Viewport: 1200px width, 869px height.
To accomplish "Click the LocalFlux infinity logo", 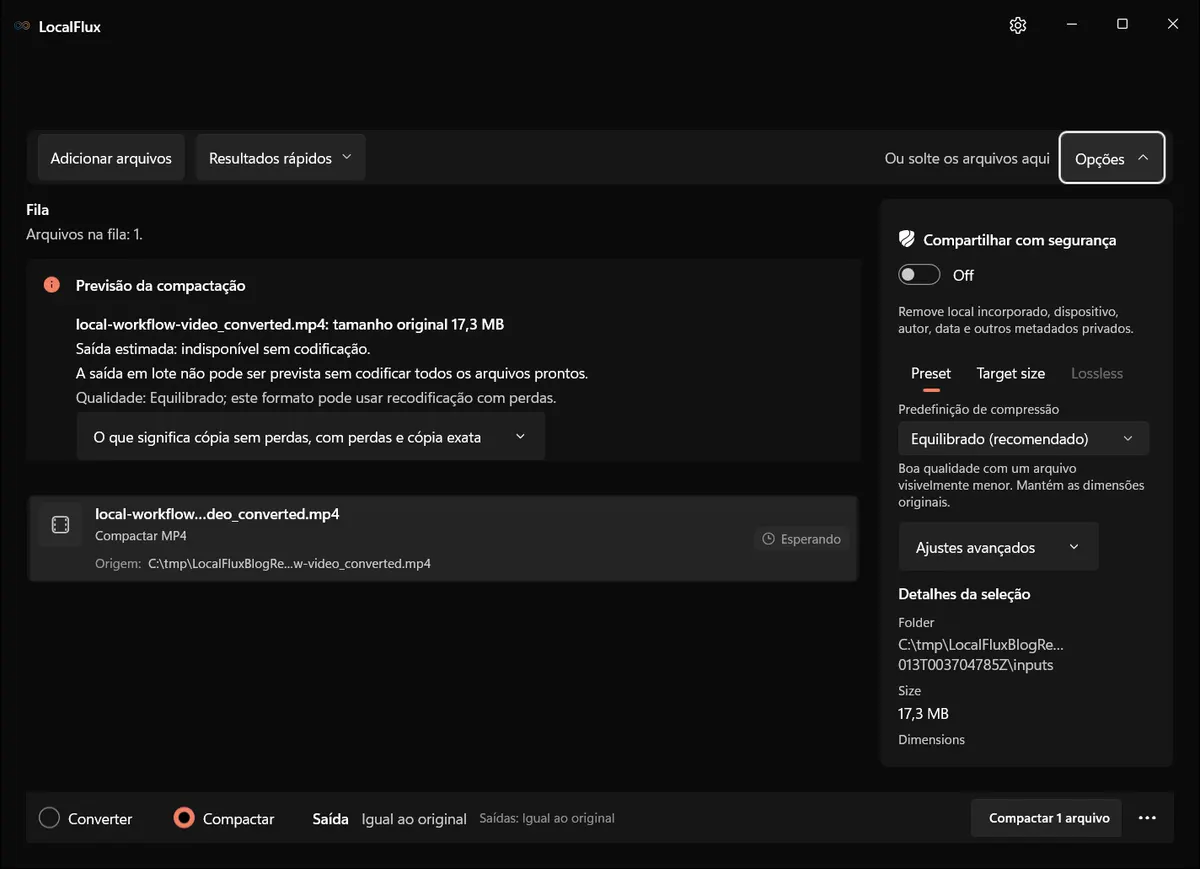I will [22, 26].
